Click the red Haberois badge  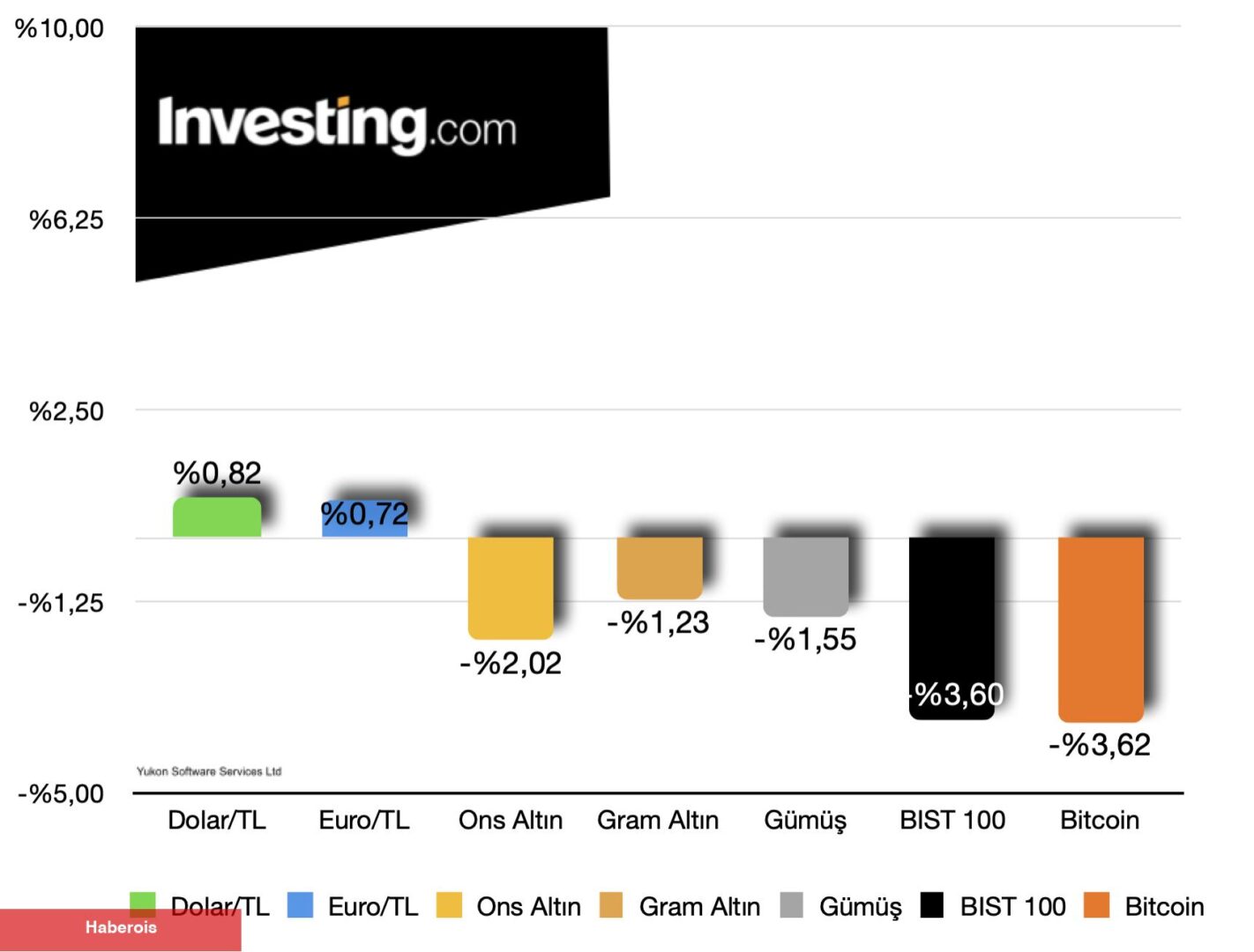point(121,929)
